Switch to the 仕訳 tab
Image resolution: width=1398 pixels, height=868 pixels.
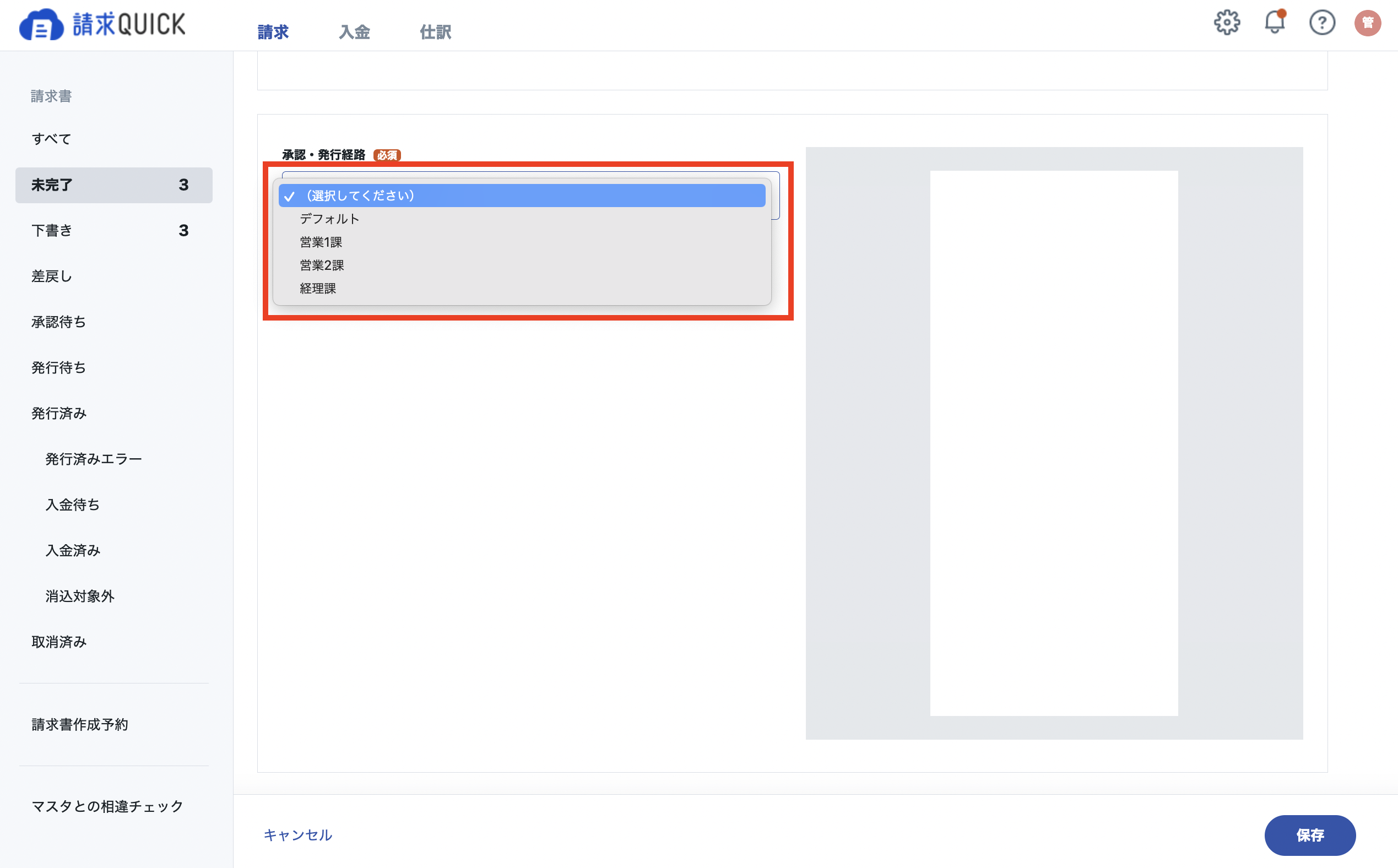click(x=435, y=32)
